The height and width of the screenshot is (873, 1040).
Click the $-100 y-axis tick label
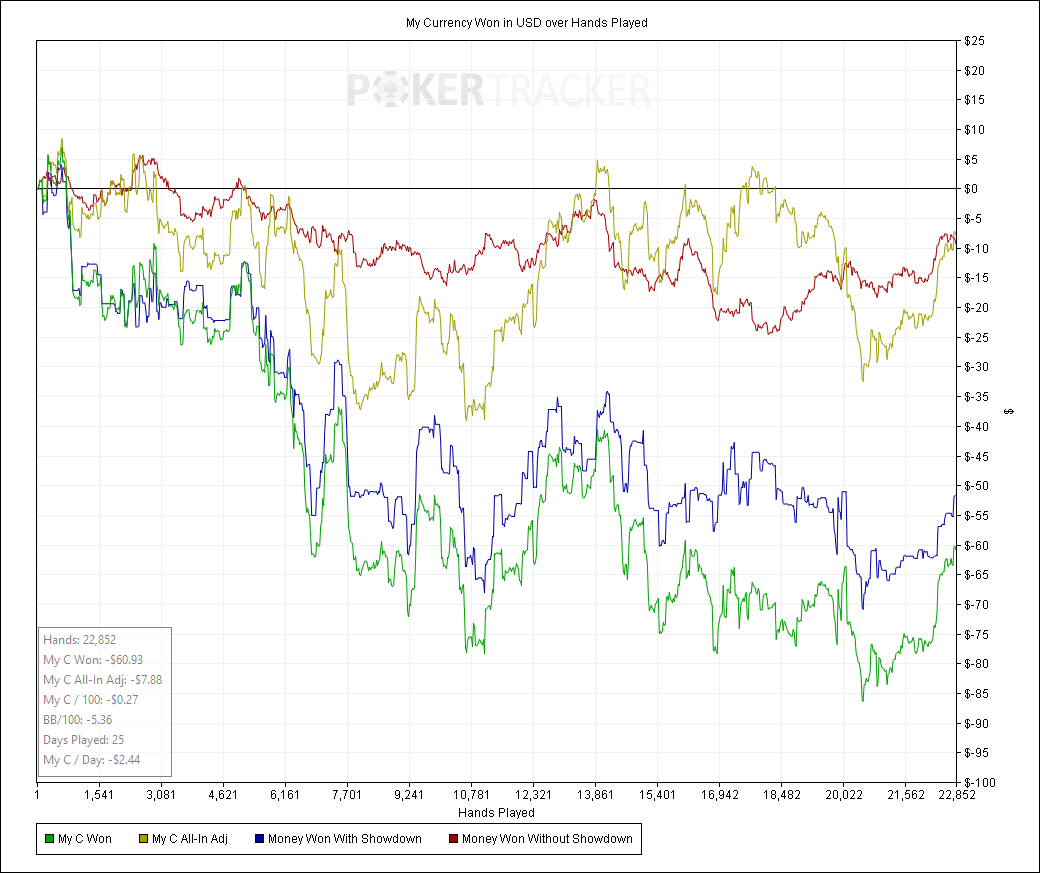click(980, 783)
